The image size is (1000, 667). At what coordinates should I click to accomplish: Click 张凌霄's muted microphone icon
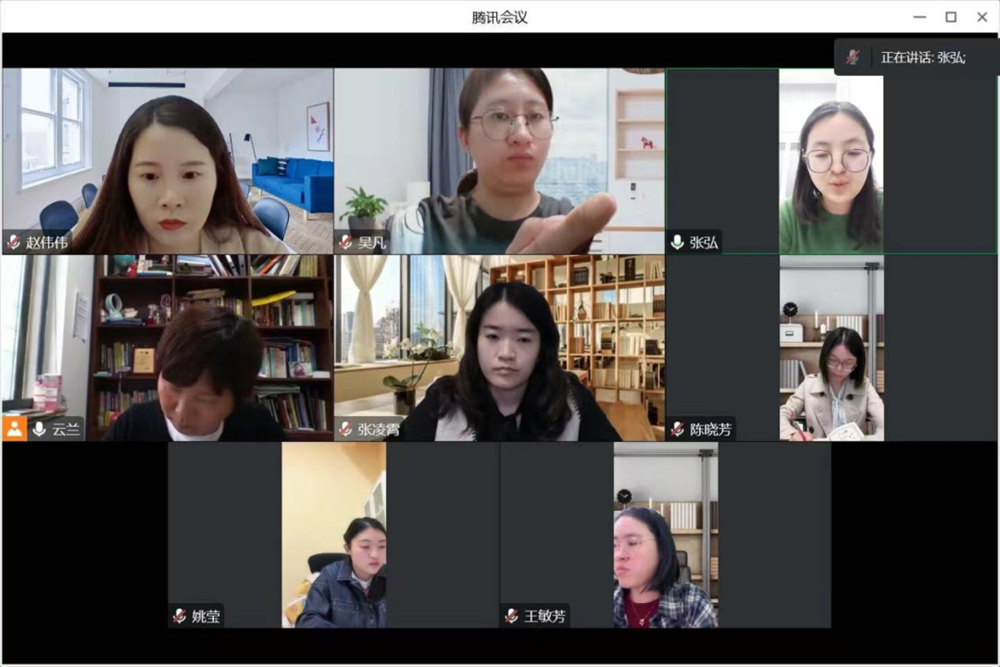(346, 429)
